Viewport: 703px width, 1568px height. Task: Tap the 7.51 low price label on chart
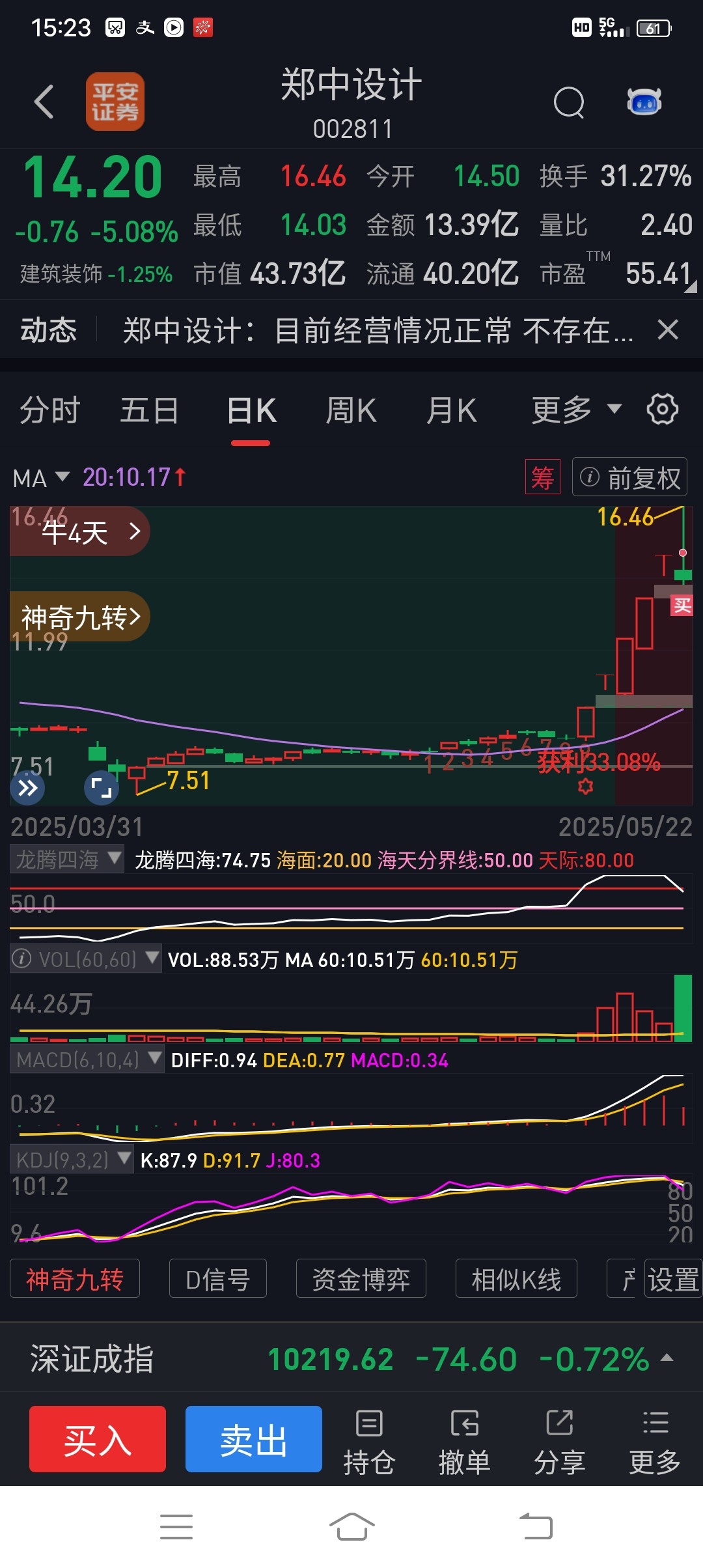click(188, 780)
